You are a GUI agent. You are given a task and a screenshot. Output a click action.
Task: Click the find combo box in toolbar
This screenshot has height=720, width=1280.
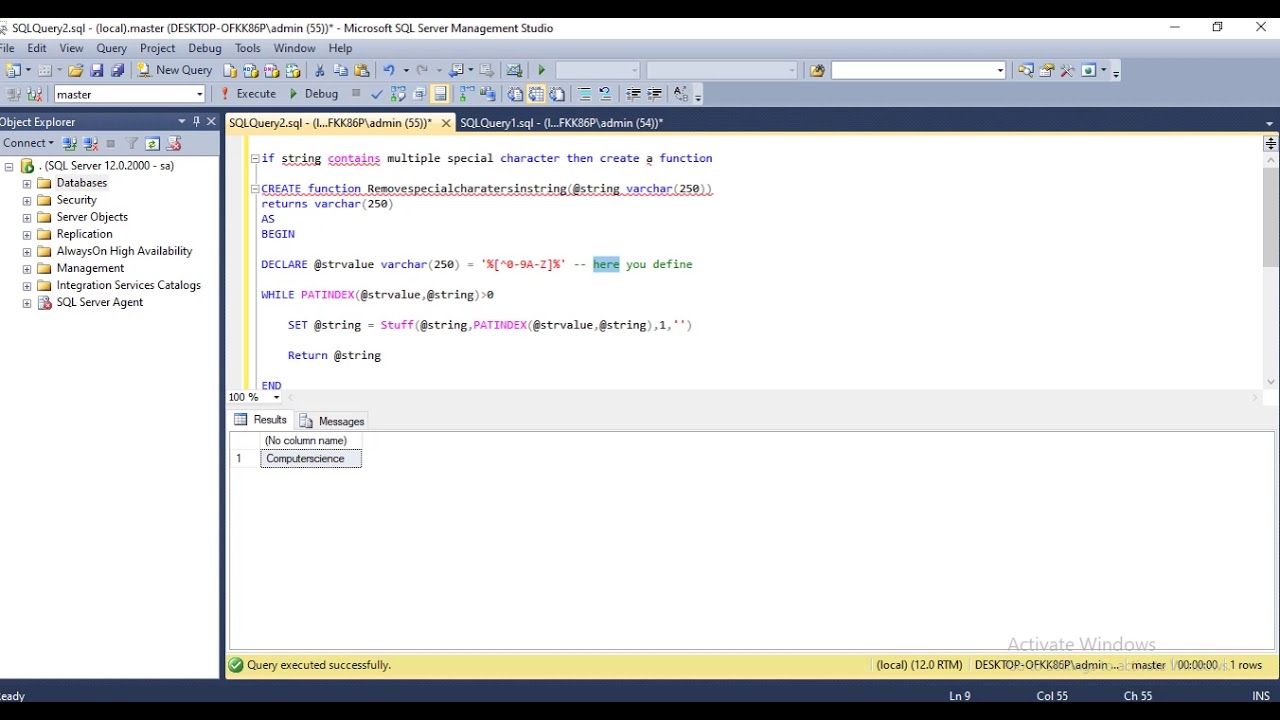click(x=918, y=70)
